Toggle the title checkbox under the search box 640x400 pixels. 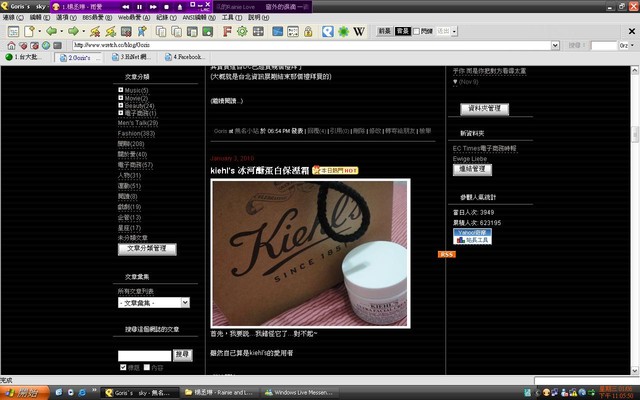pos(123,367)
